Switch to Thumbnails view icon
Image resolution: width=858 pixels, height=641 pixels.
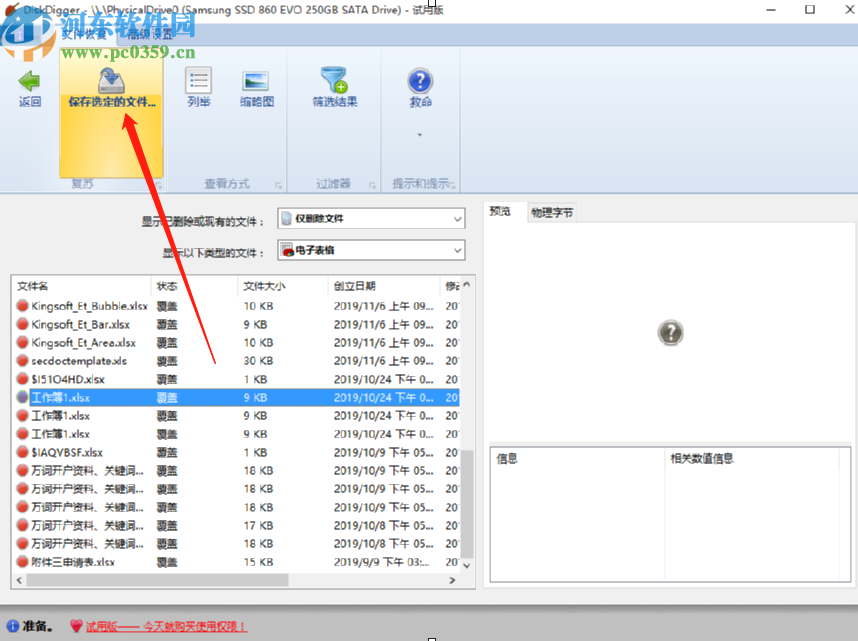coord(256,82)
